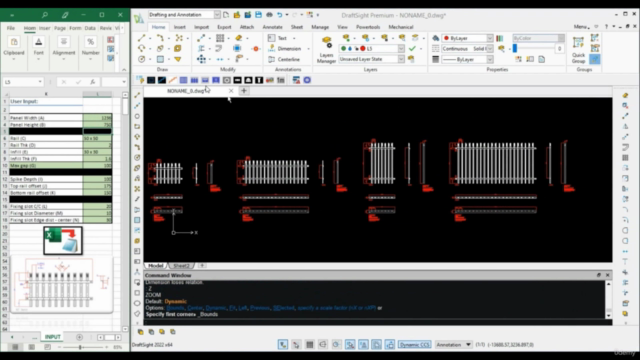
Task: Open the Continuous line style dropdown
Action: coord(489,49)
